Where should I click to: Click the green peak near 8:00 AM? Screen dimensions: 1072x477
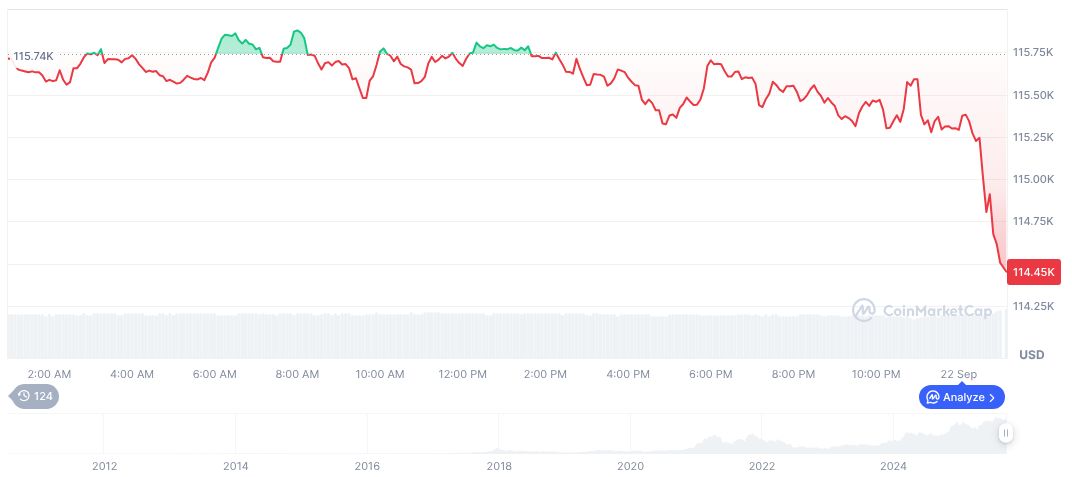[295, 36]
